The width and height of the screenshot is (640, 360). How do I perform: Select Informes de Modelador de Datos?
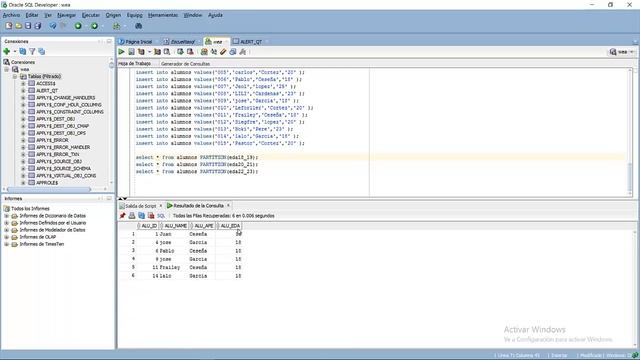pos(52,230)
